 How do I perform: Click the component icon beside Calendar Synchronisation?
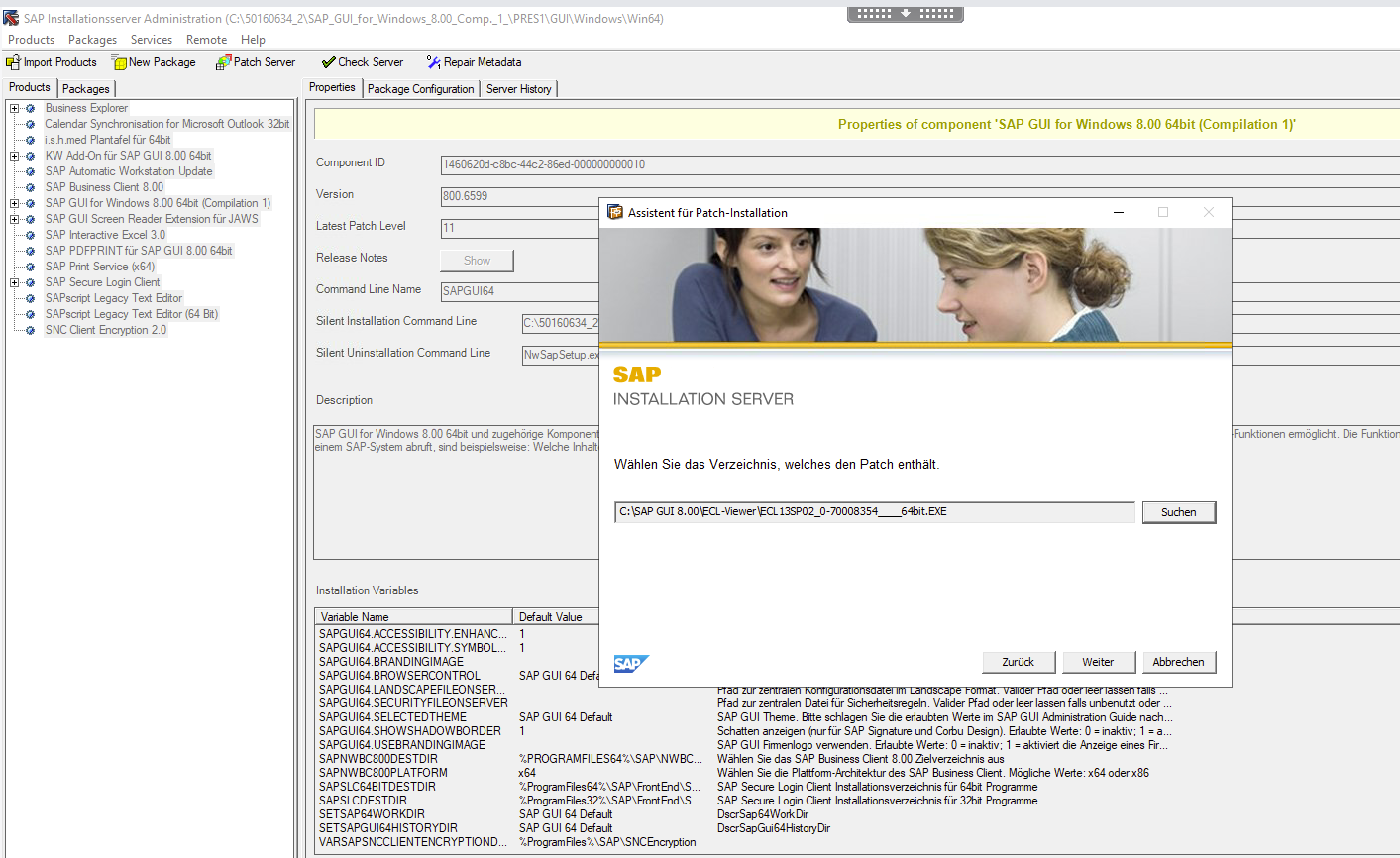[x=31, y=124]
